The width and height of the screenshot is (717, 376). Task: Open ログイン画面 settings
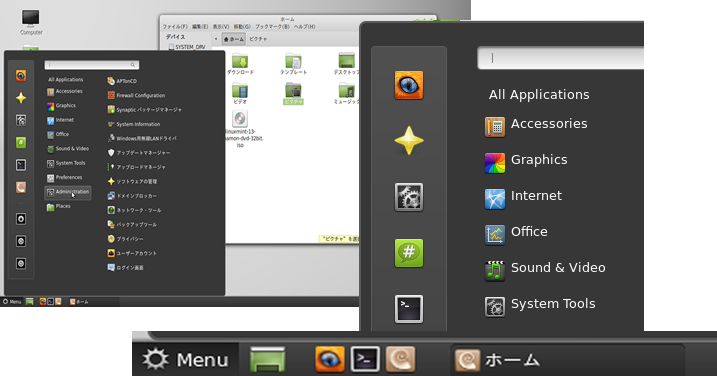pos(125,268)
